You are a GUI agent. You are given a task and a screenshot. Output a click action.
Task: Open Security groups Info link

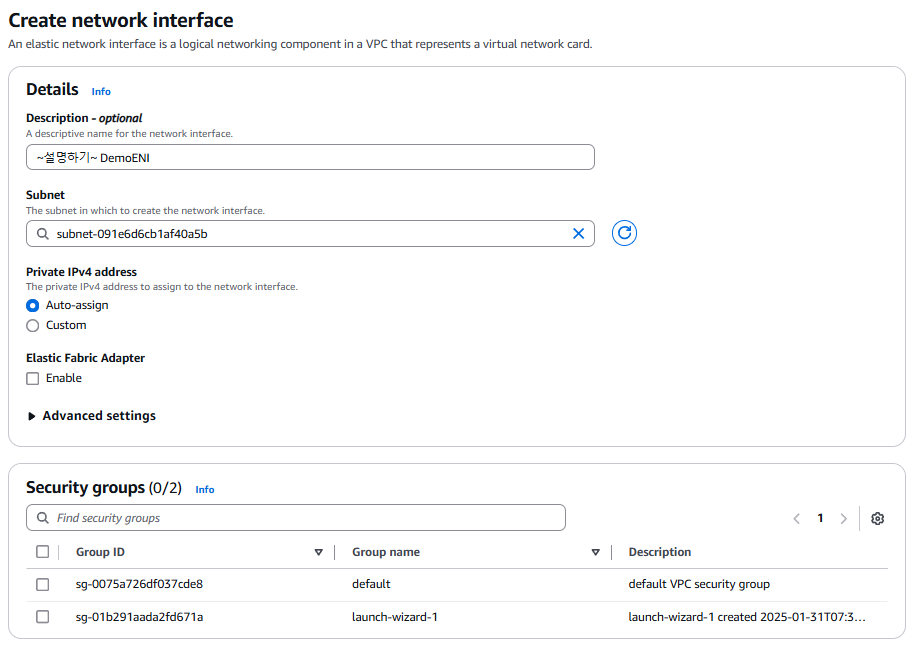pyautogui.click(x=205, y=489)
